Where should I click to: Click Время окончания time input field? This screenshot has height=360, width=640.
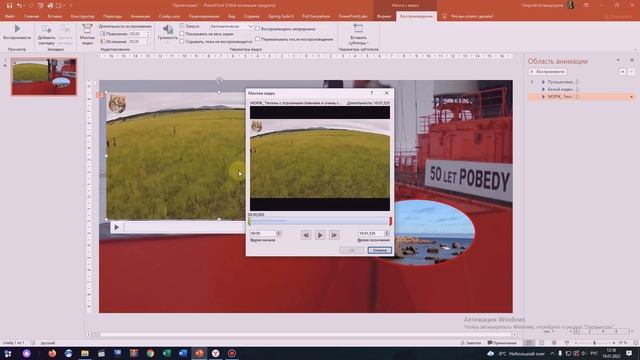371,233
